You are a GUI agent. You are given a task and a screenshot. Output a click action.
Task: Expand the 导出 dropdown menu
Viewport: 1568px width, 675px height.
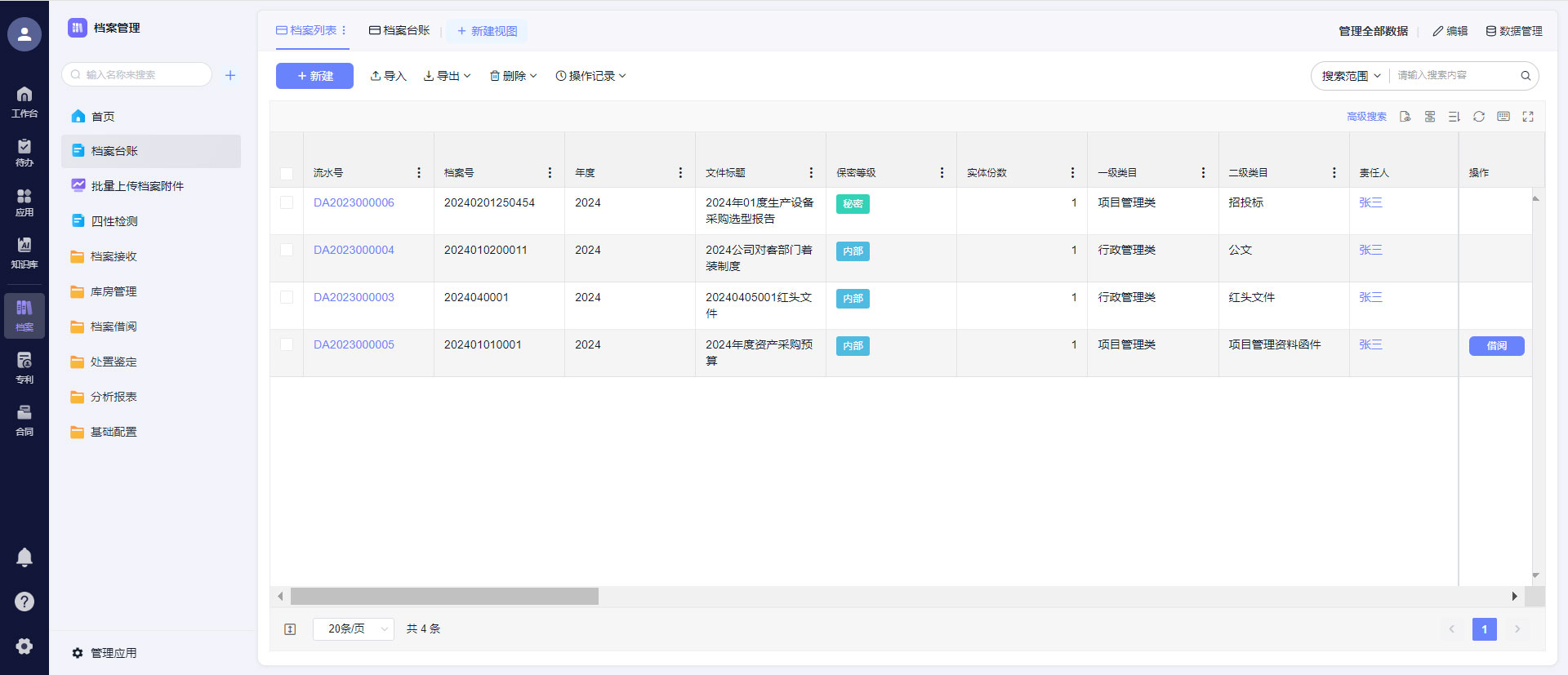coord(447,76)
